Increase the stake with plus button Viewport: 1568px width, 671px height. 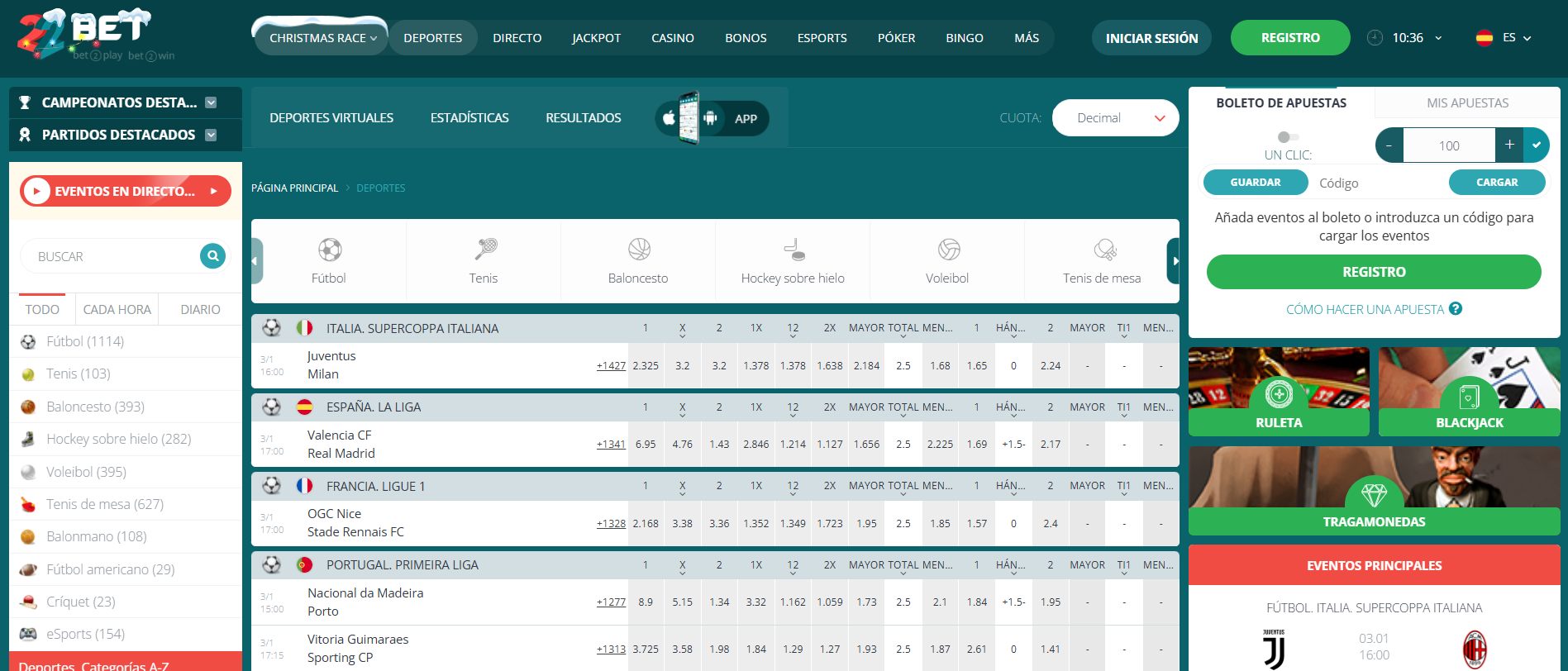point(1509,145)
